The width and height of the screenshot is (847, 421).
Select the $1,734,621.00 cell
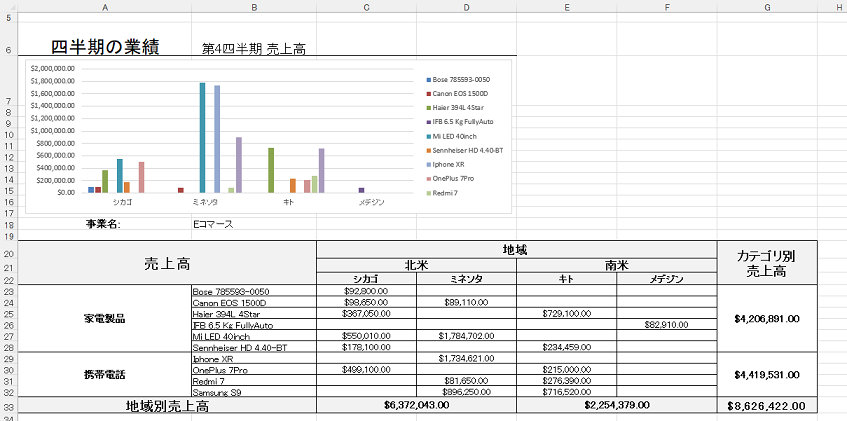(466, 359)
